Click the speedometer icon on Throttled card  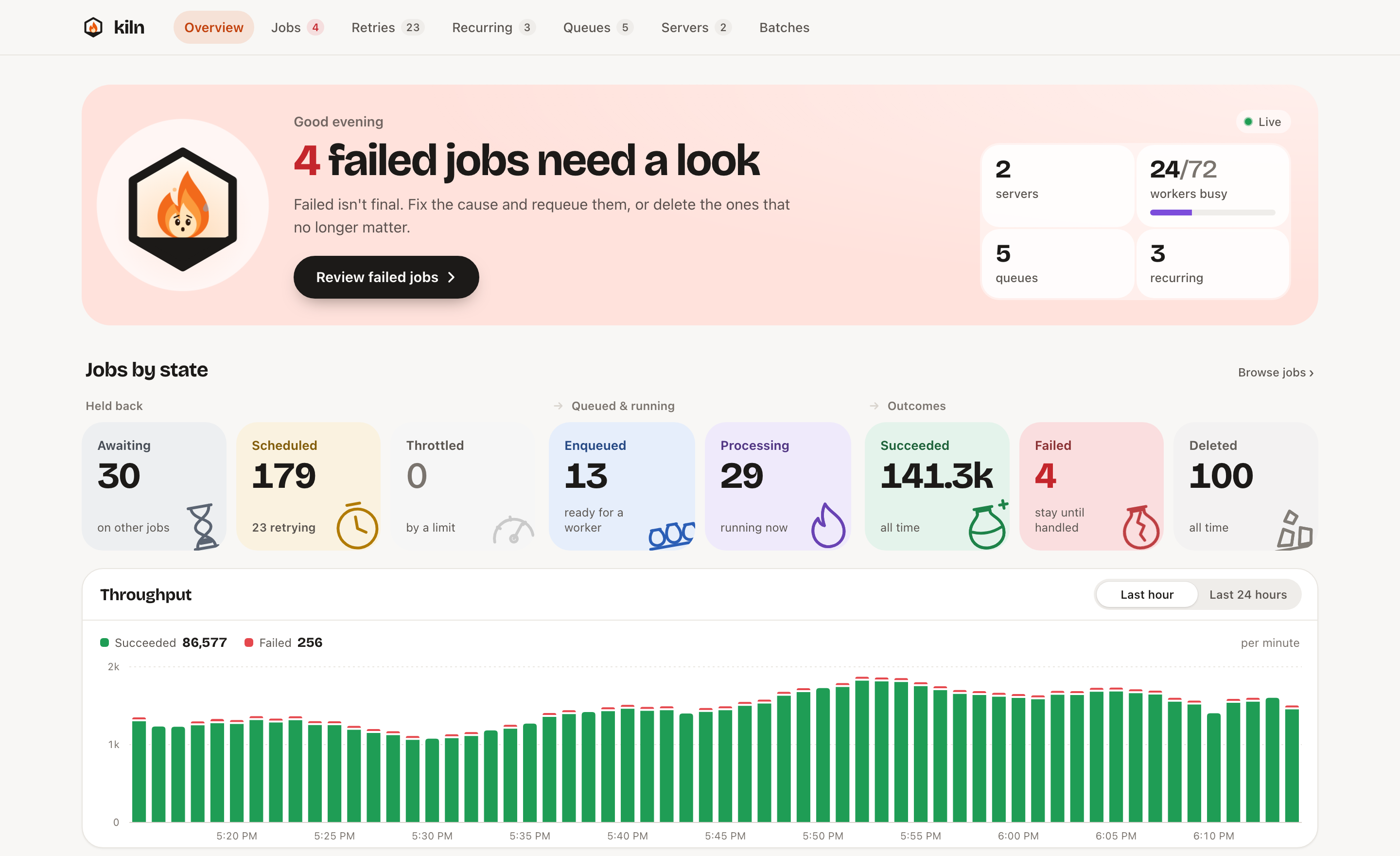[513, 530]
